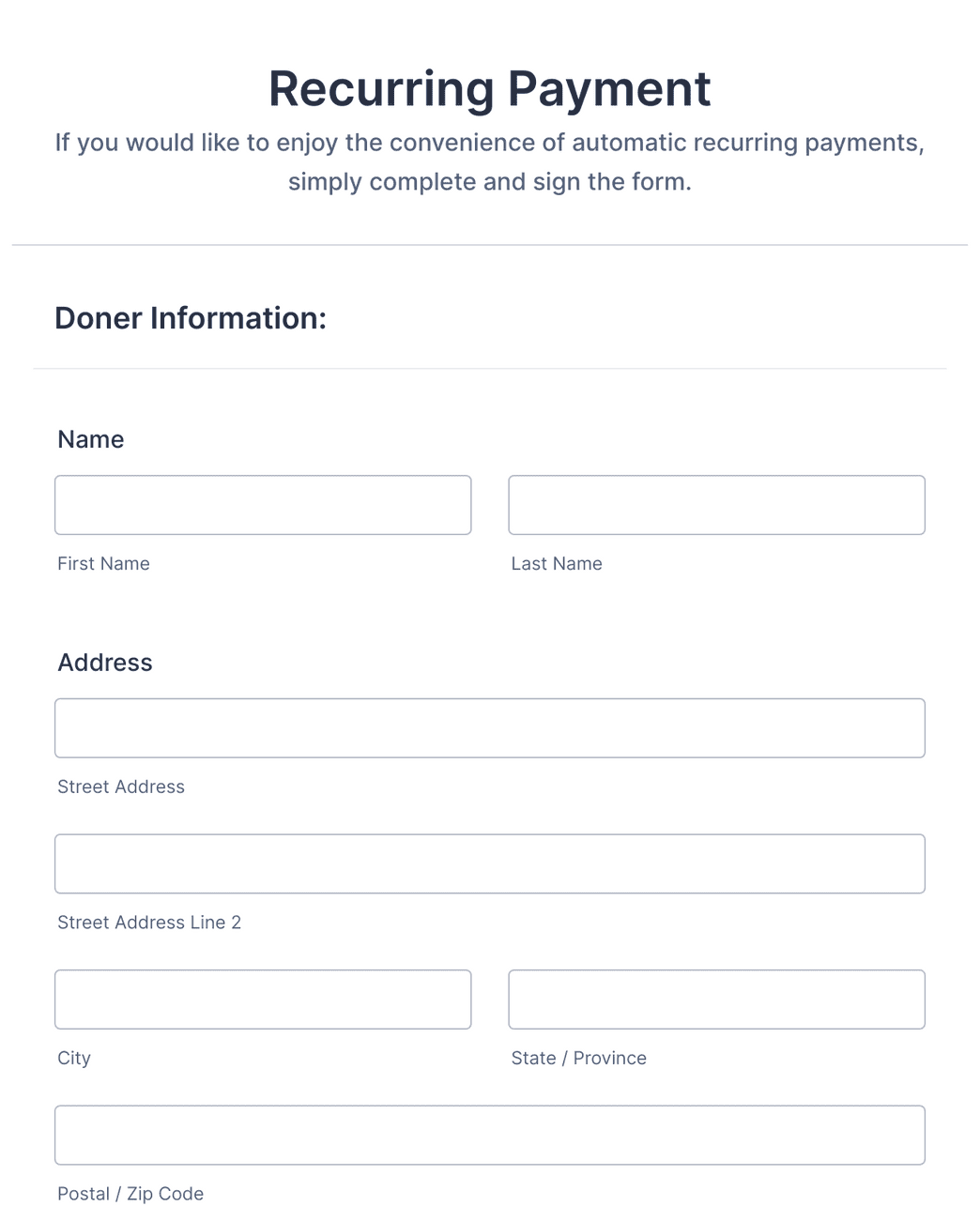980x1206 pixels.
Task: Click into the City input box
Action: (263, 1000)
